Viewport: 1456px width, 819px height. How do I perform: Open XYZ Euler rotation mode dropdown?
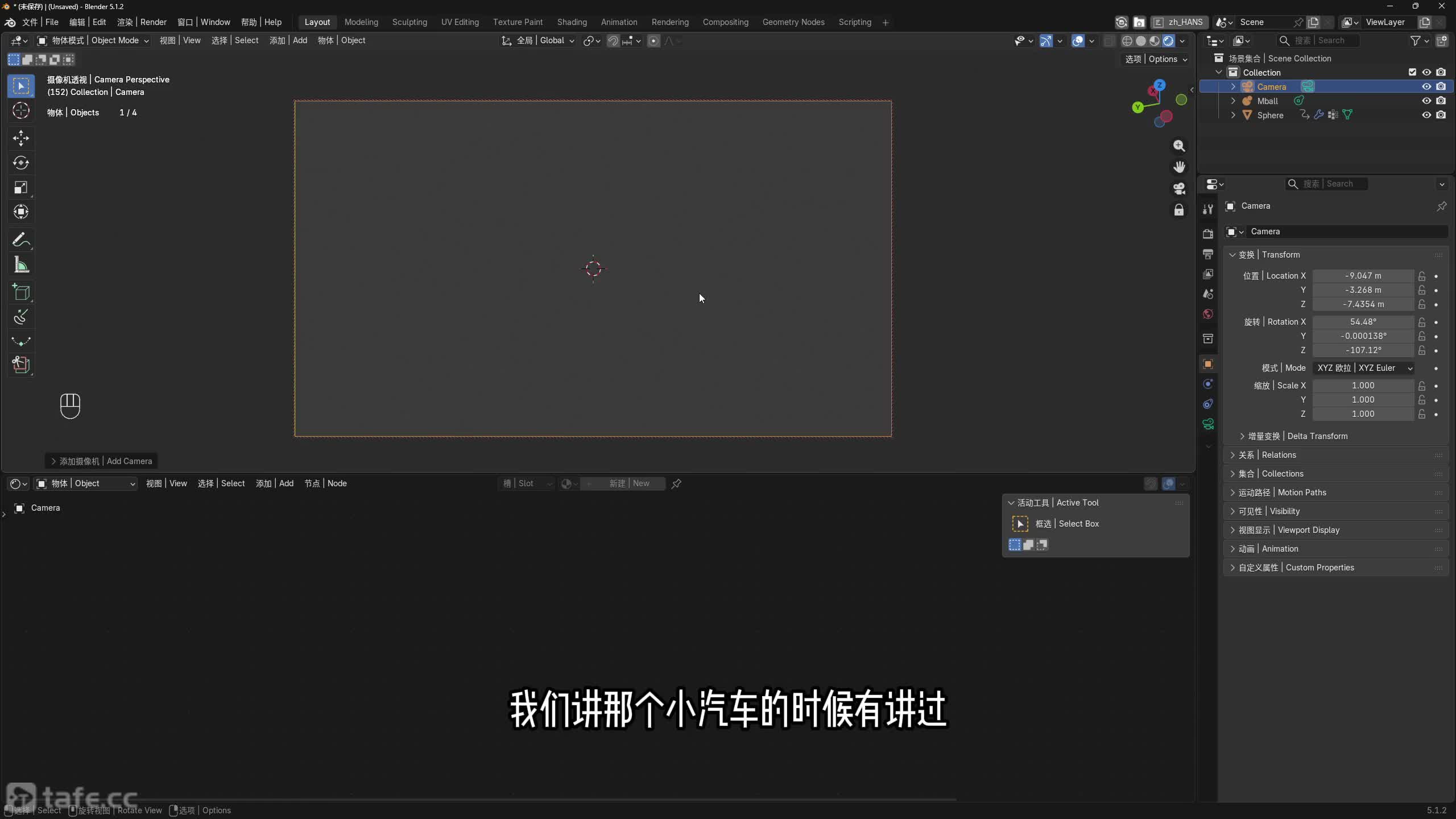pyautogui.click(x=1364, y=368)
